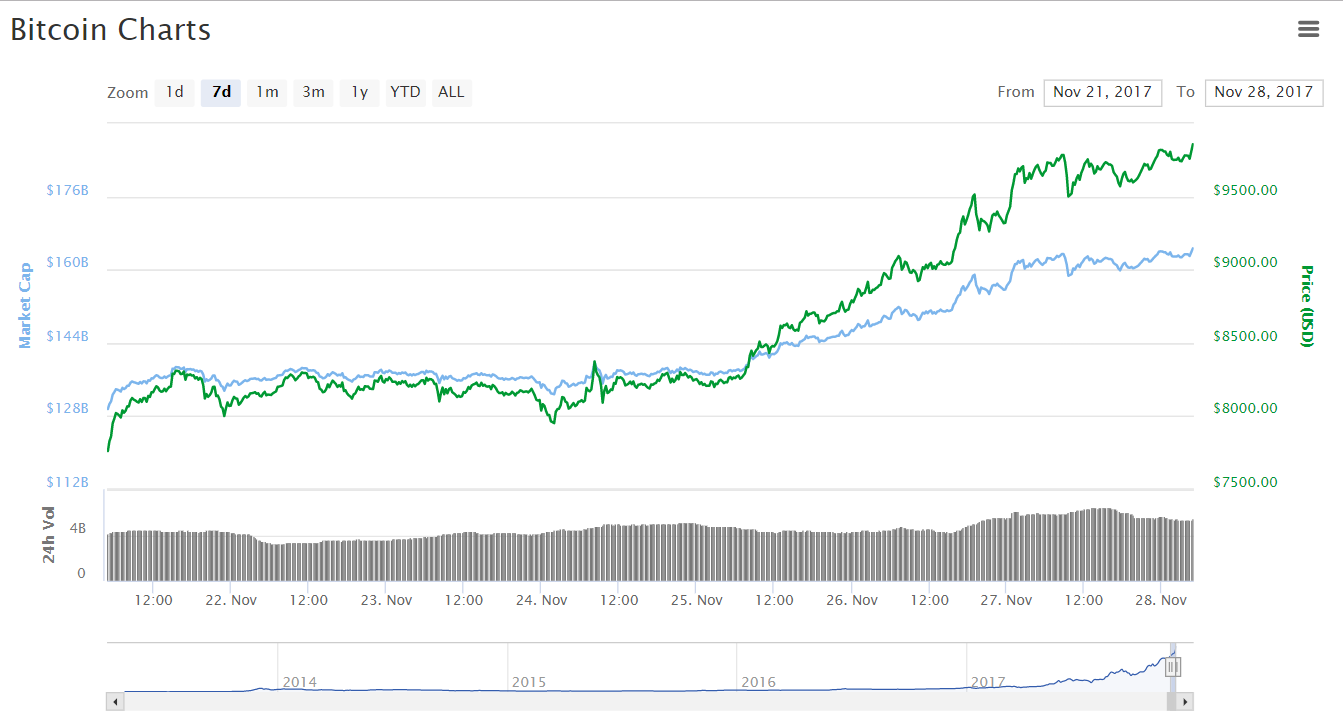Click the 4B volume axis value

[77, 528]
